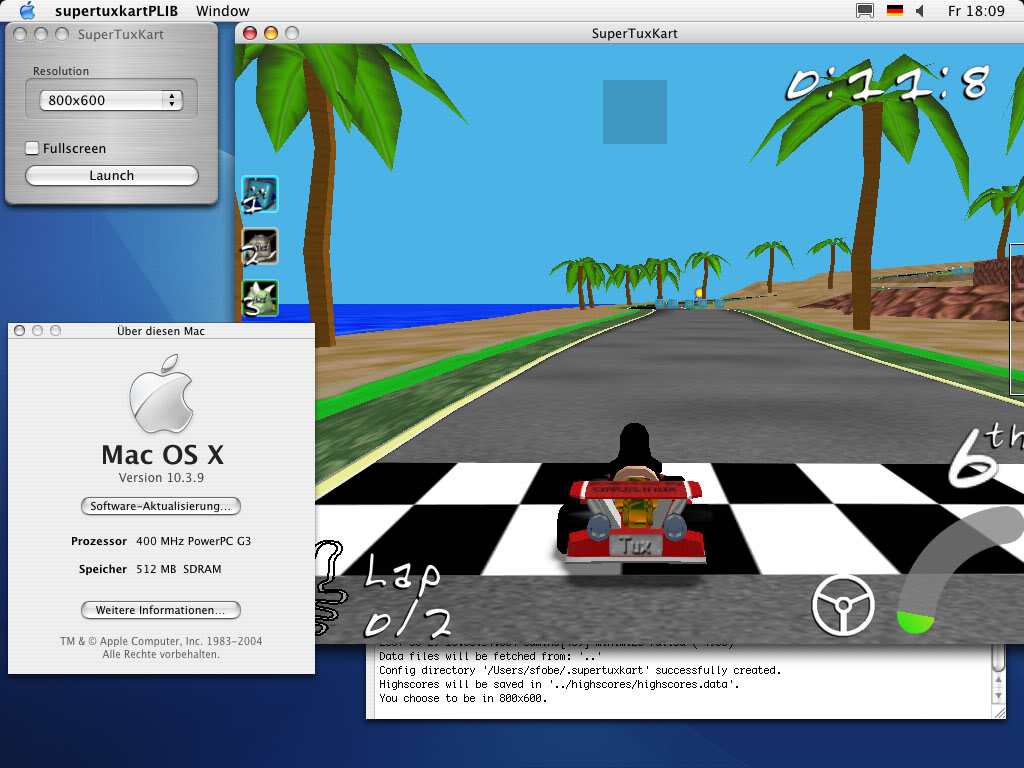Click the third place racer icon
The image size is (1024, 768).
pyautogui.click(x=260, y=298)
